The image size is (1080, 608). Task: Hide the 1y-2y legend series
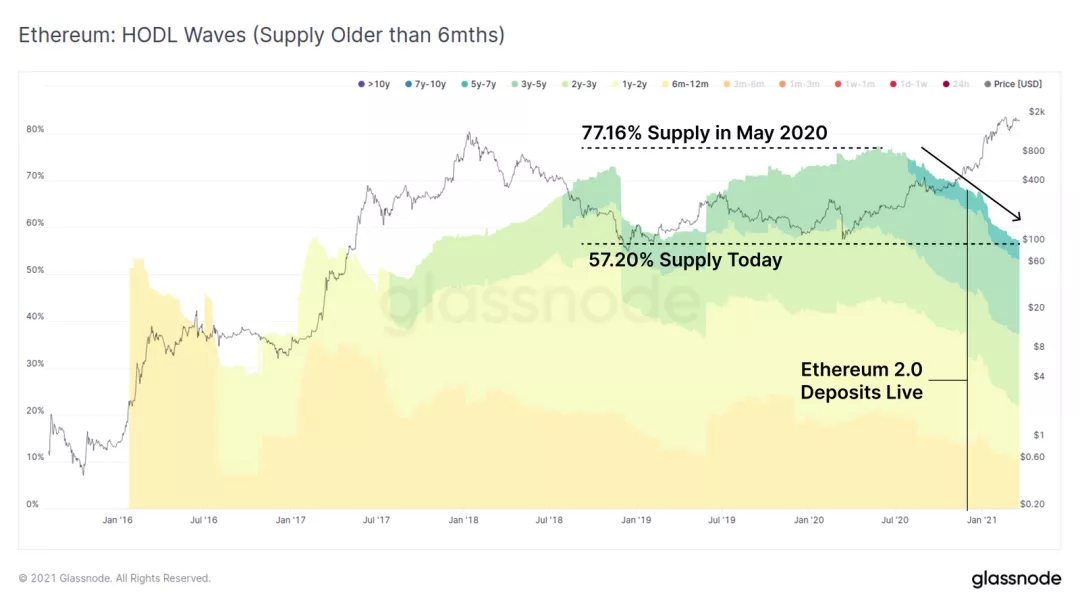click(630, 84)
